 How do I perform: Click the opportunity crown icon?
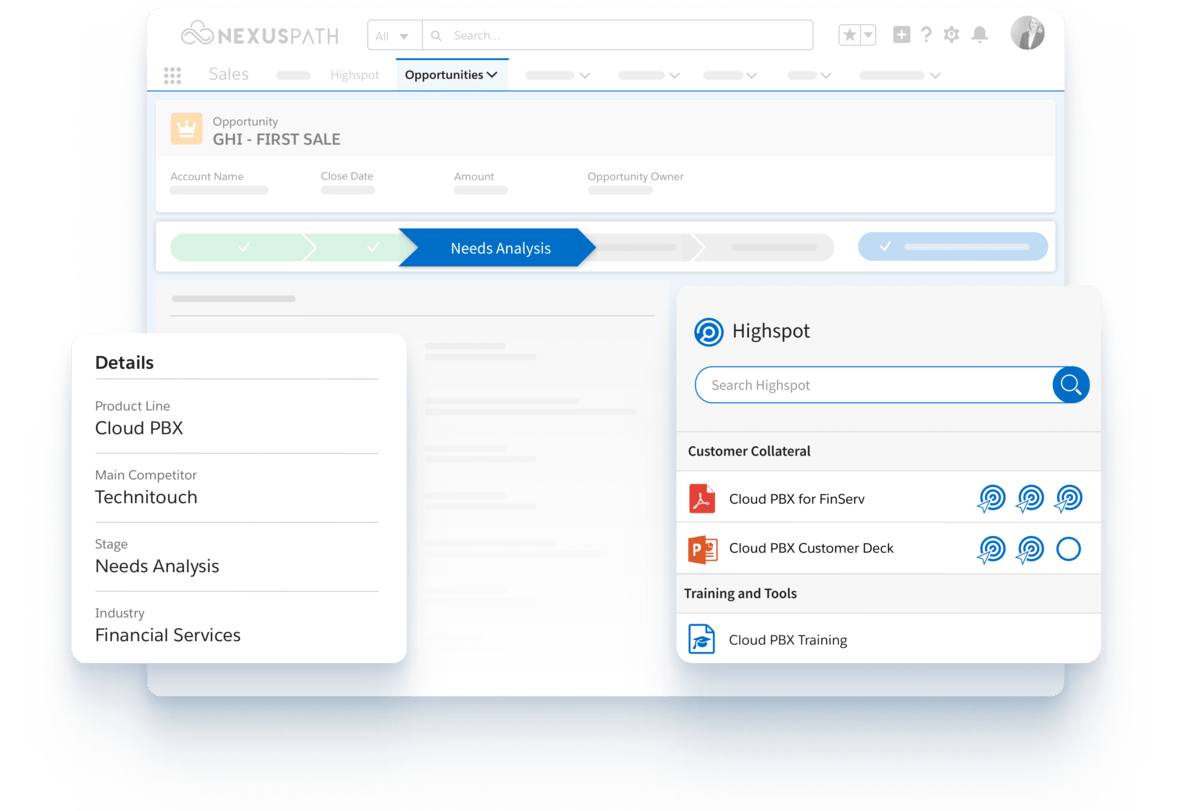coord(187,129)
